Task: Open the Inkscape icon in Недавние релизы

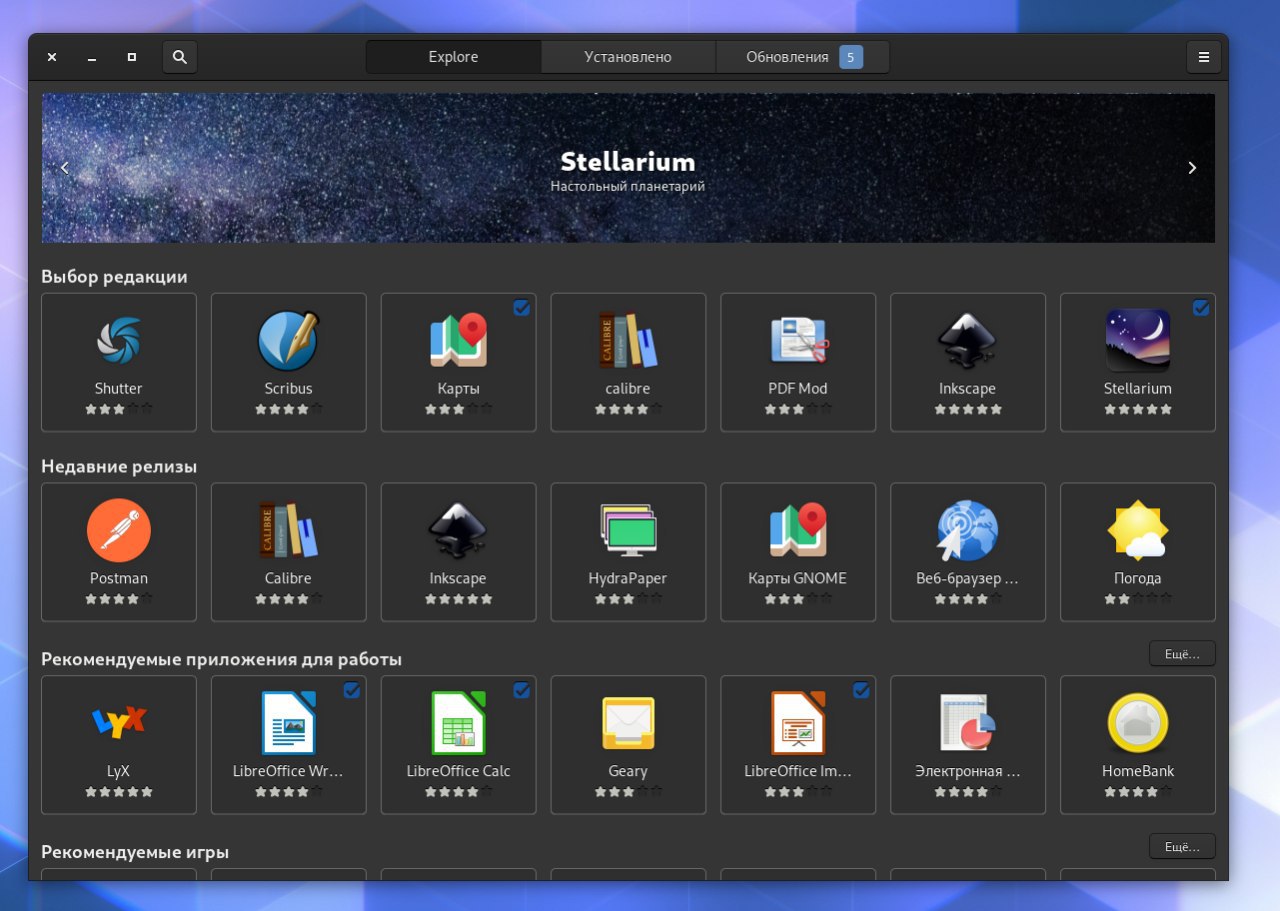Action: point(458,530)
